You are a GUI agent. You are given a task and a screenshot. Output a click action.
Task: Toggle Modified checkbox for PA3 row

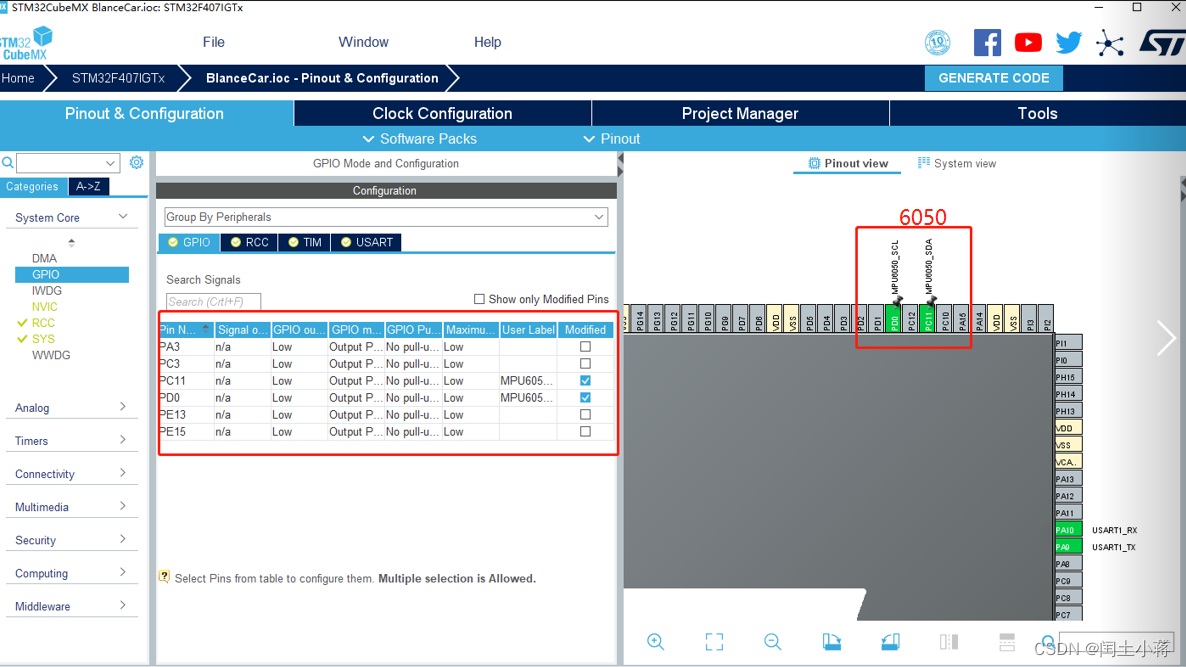point(585,346)
